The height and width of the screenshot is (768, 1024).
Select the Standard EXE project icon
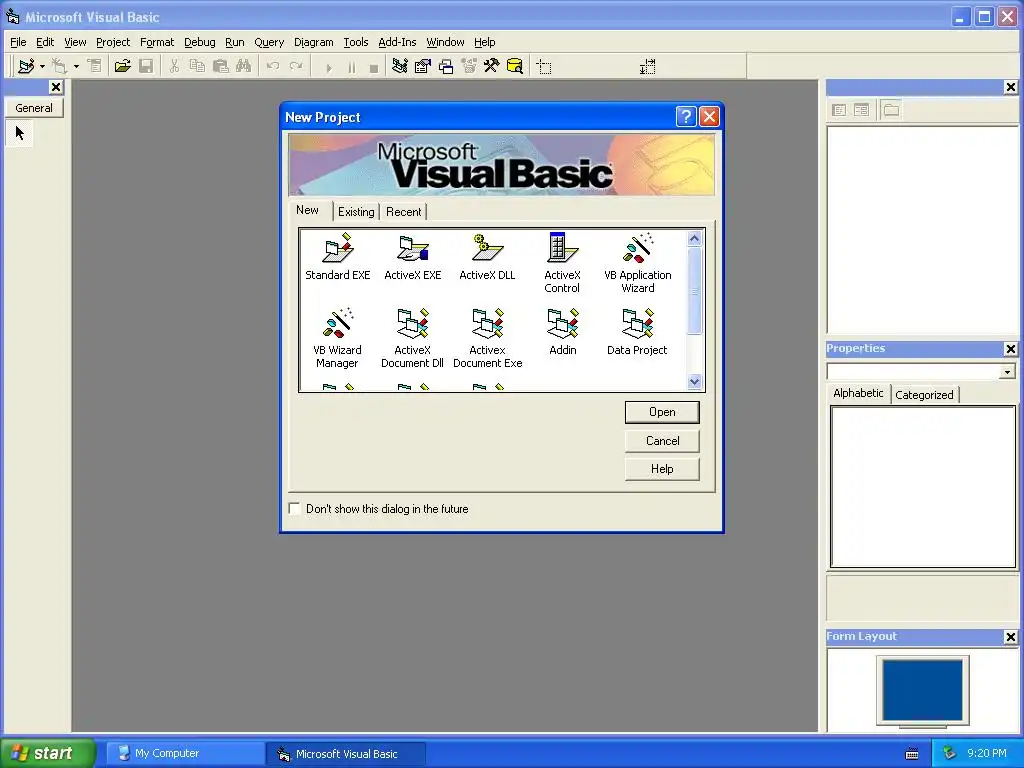338,257
